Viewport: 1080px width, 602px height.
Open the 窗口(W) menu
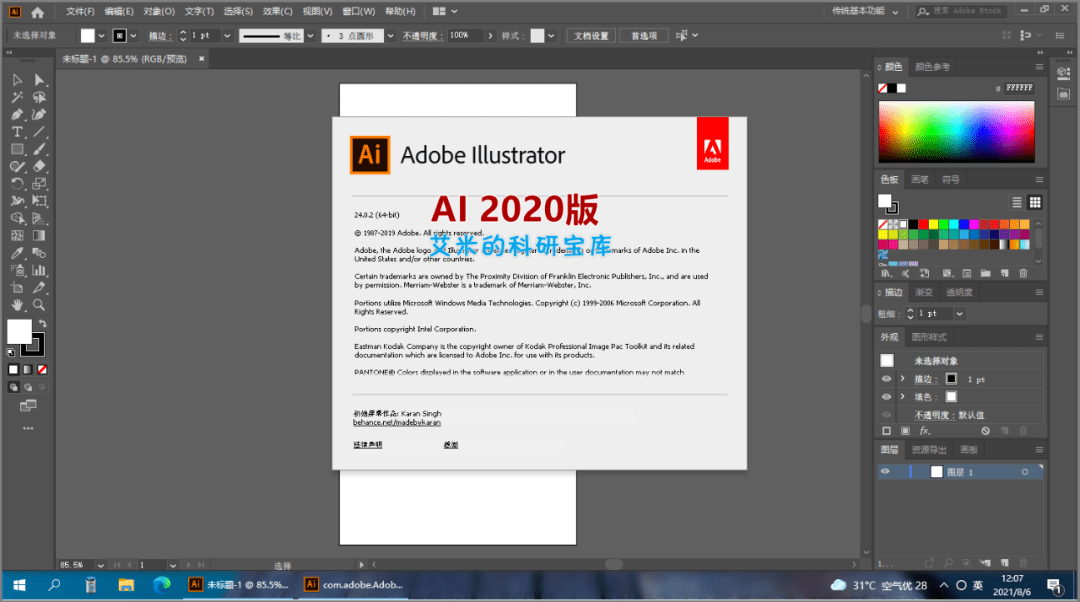coord(359,12)
